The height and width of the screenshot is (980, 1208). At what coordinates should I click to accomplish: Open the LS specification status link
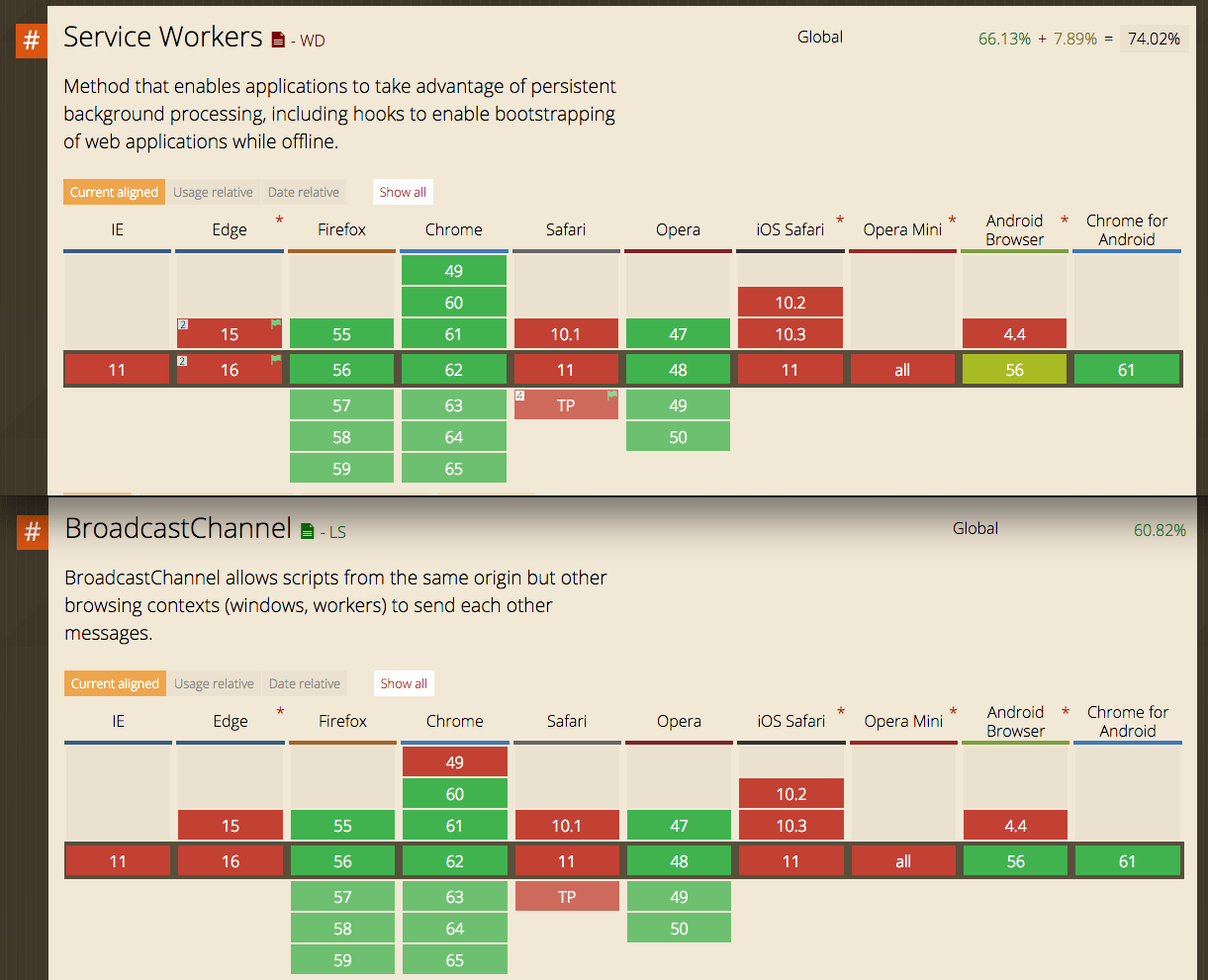coord(337,532)
